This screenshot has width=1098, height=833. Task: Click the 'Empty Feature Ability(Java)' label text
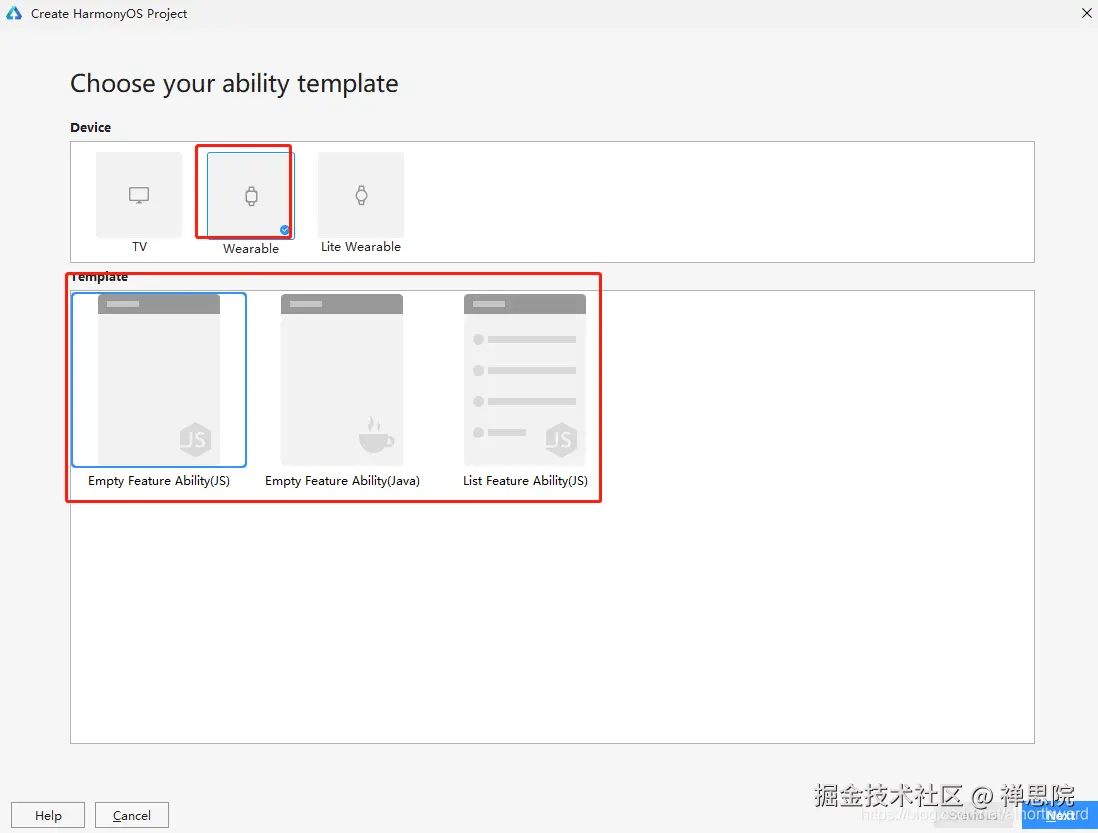point(342,481)
